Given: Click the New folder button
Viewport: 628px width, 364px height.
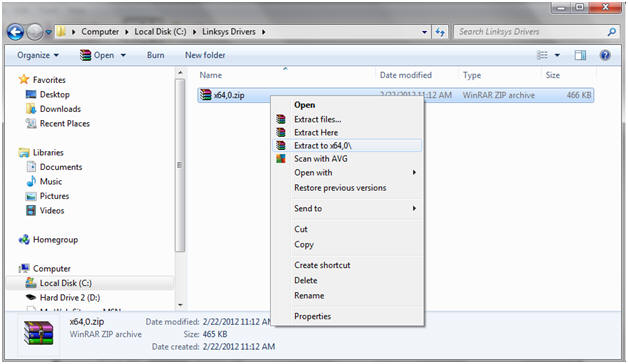Looking at the screenshot, I should [x=205, y=55].
